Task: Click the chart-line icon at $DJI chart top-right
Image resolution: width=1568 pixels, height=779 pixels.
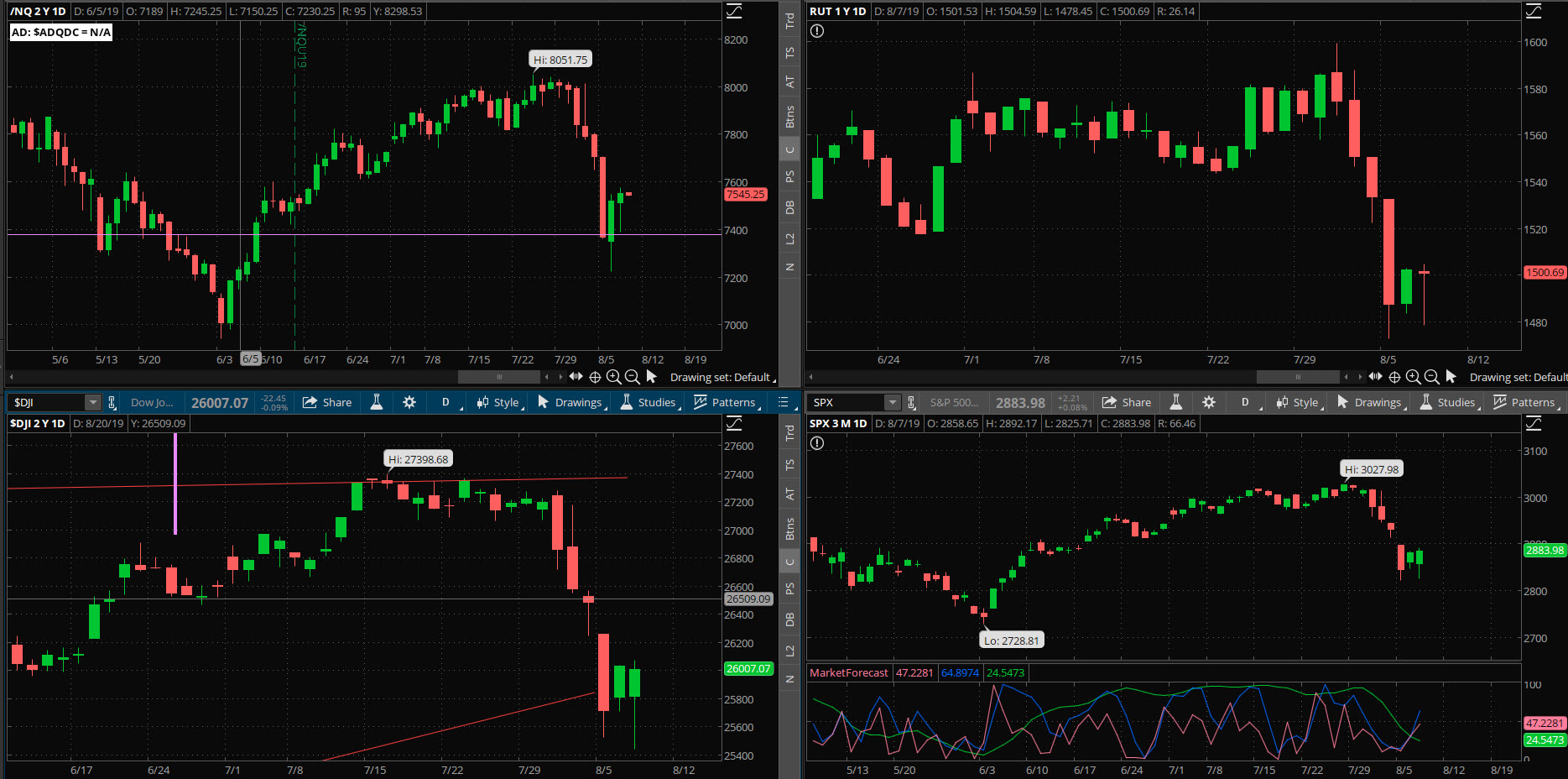Action: (734, 423)
